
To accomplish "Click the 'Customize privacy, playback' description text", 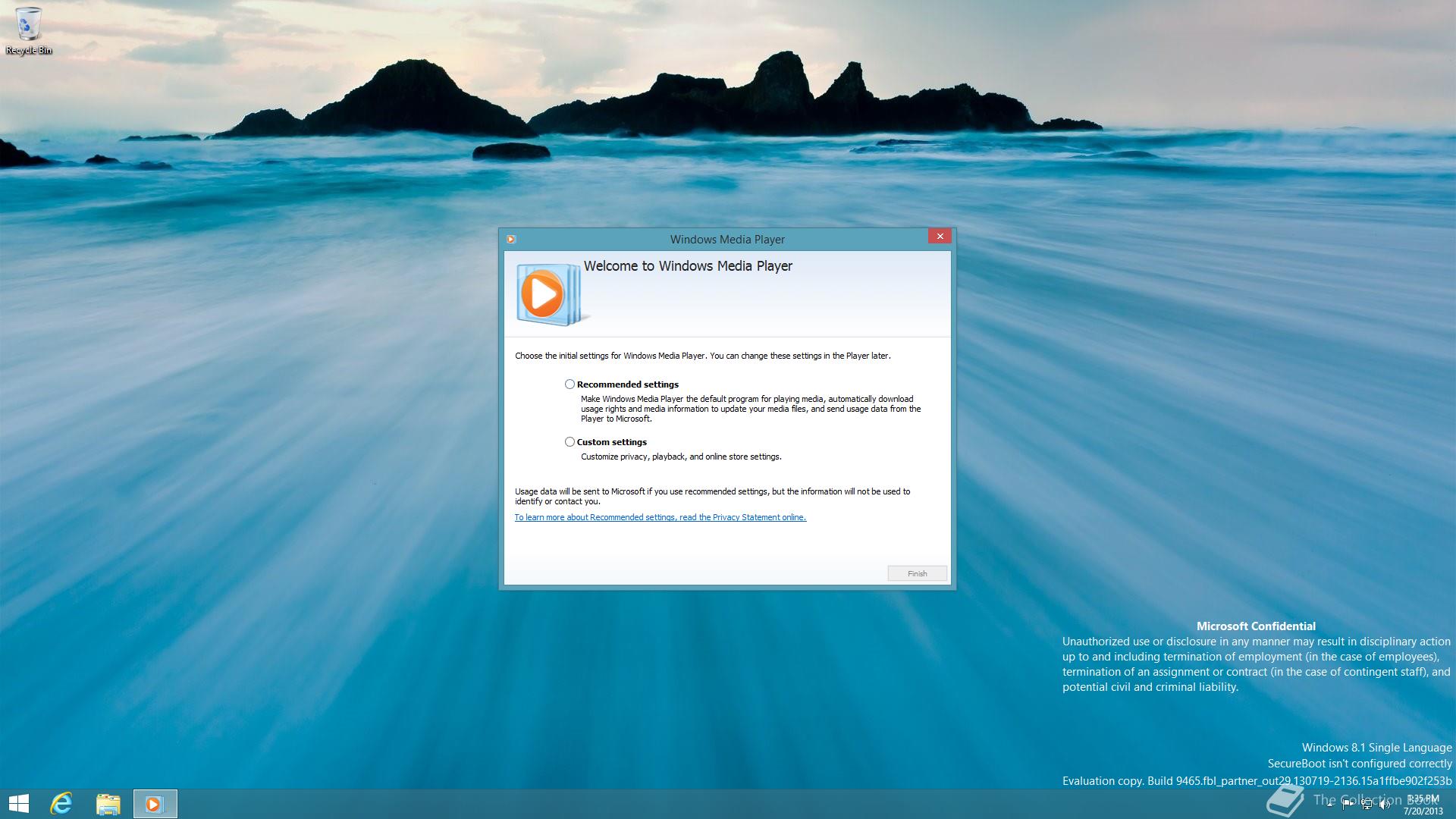I will pyautogui.click(x=681, y=457).
